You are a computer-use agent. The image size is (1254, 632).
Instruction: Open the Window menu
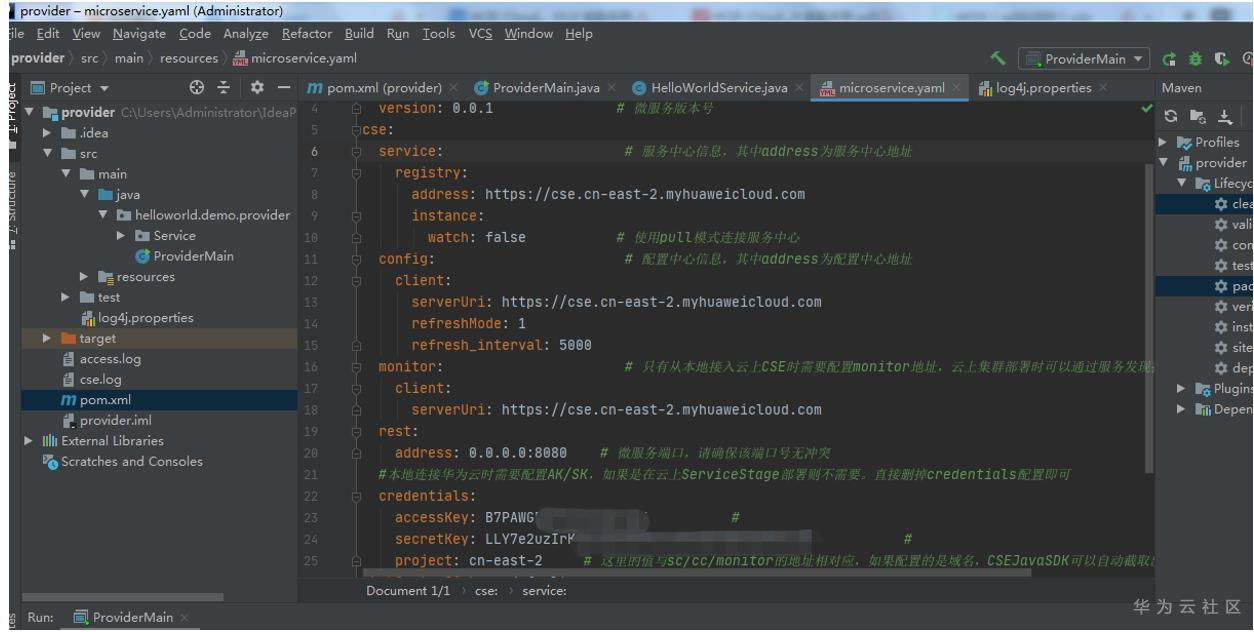[x=529, y=34]
